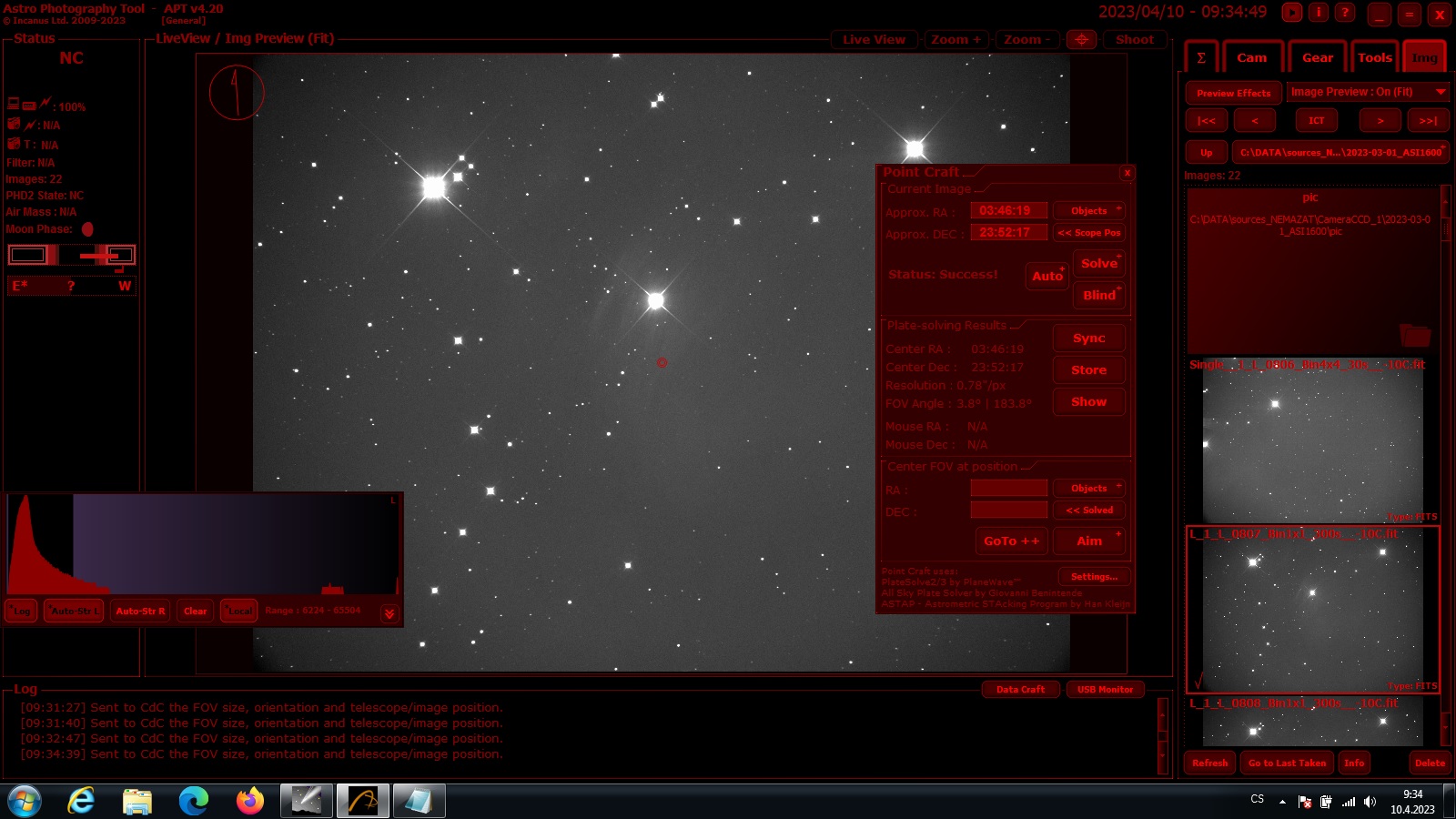Switch to the Cam tab

tap(1251, 57)
